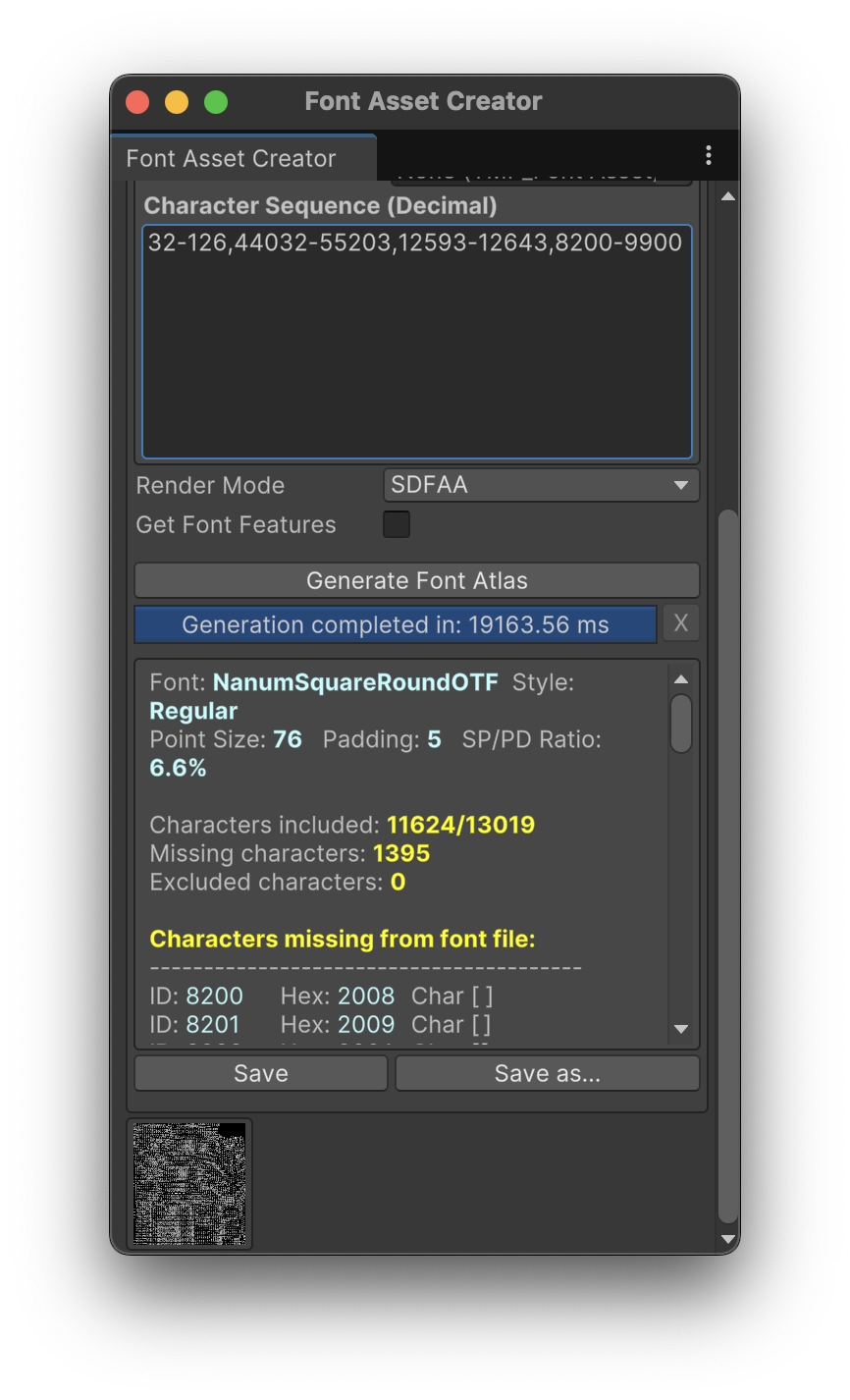This screenshot has width=850, height=1400.
Task: Click into the Character Sequence text field
Action: [x=417, y=342]
